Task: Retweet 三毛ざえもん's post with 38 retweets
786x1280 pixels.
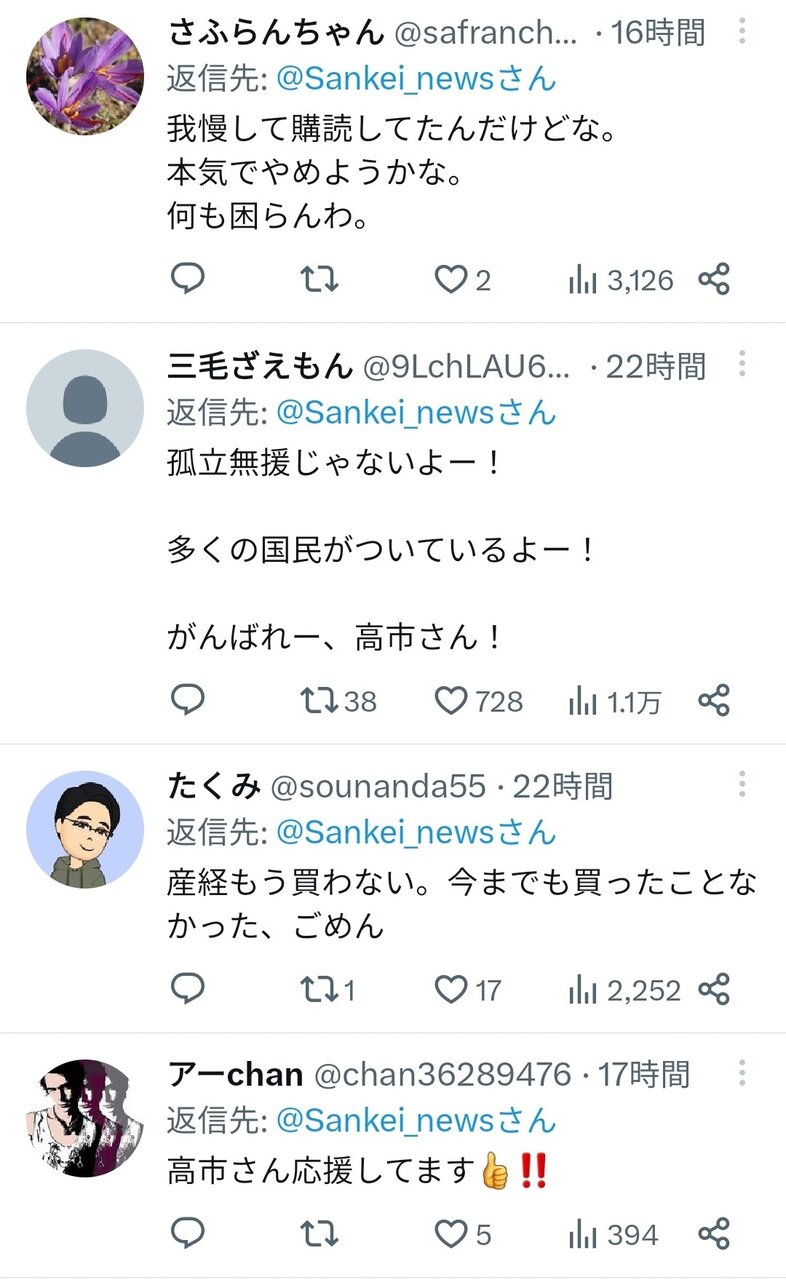Action: point(320,701)
